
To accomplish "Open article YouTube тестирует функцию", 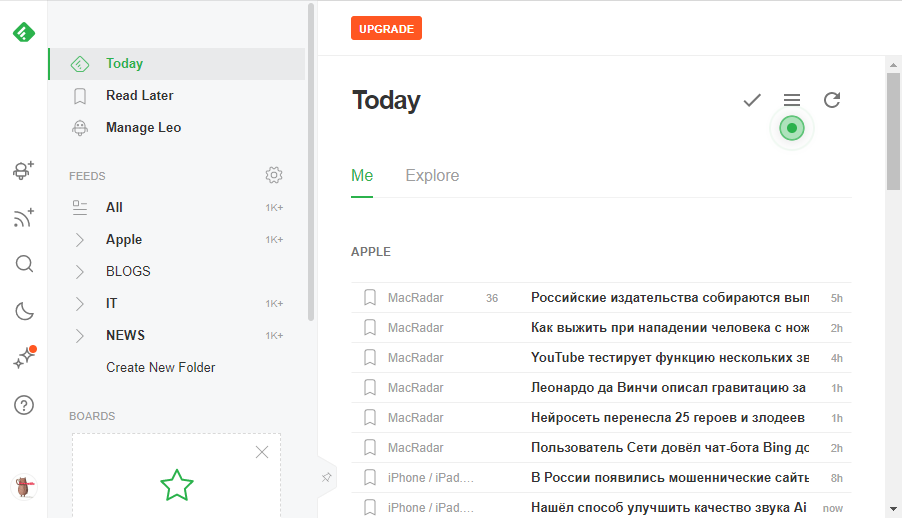I will [x=670, y=357].
